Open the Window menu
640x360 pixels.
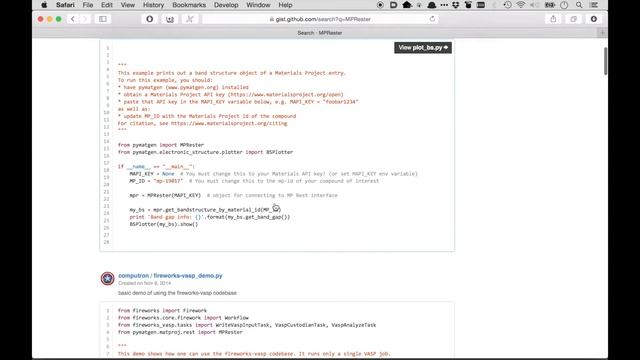click(x=258, y=5)
